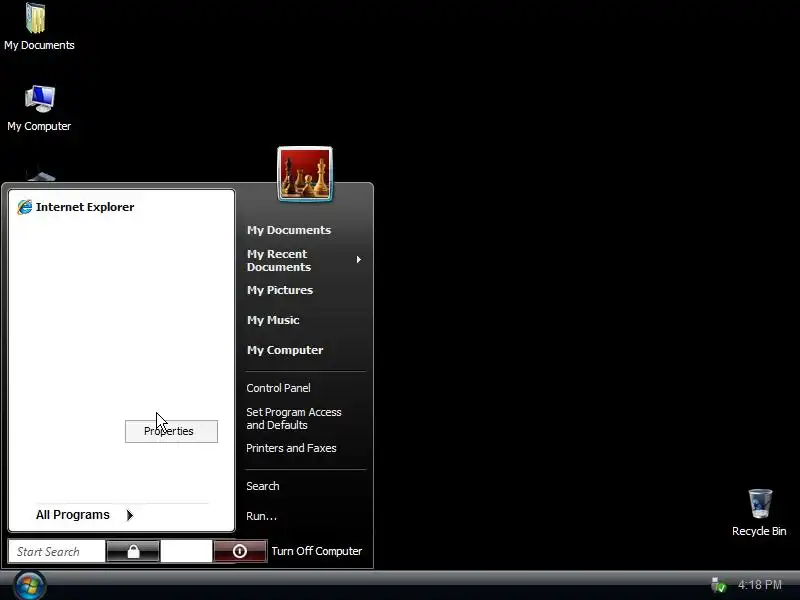Screen dimensions: 800x600
Task: Click into the Start Search field
Action: [x=57, y=552]
